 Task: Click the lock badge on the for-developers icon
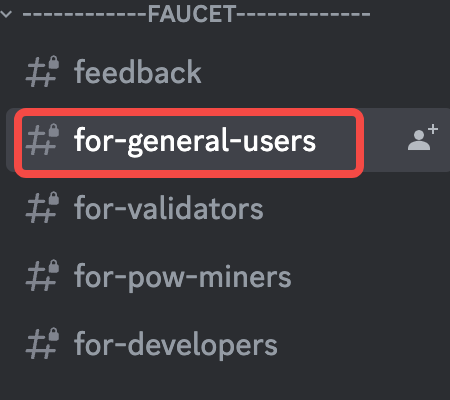[x=54, y=335]
